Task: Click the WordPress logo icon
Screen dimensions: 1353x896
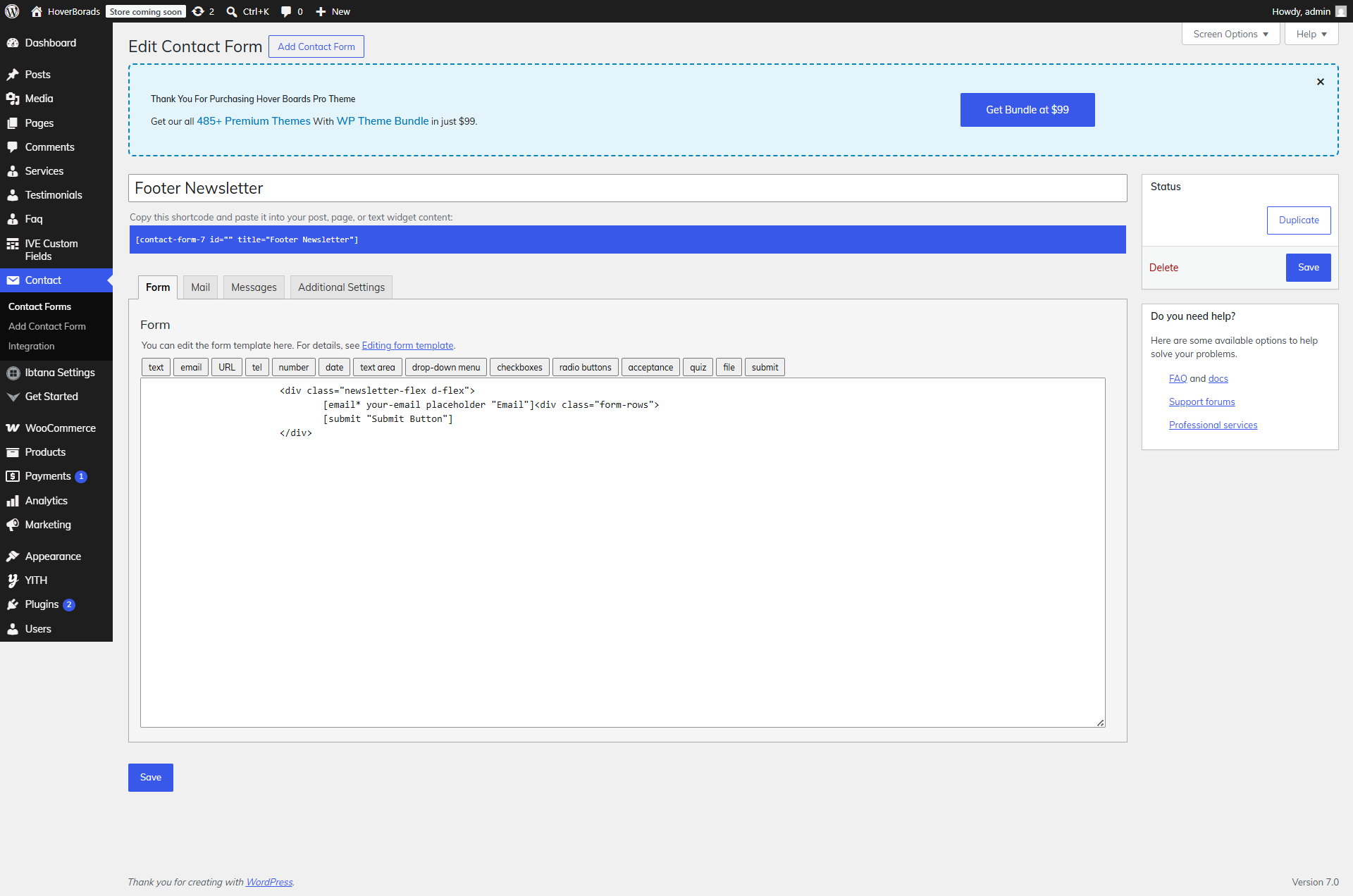Action: (12, 11)
